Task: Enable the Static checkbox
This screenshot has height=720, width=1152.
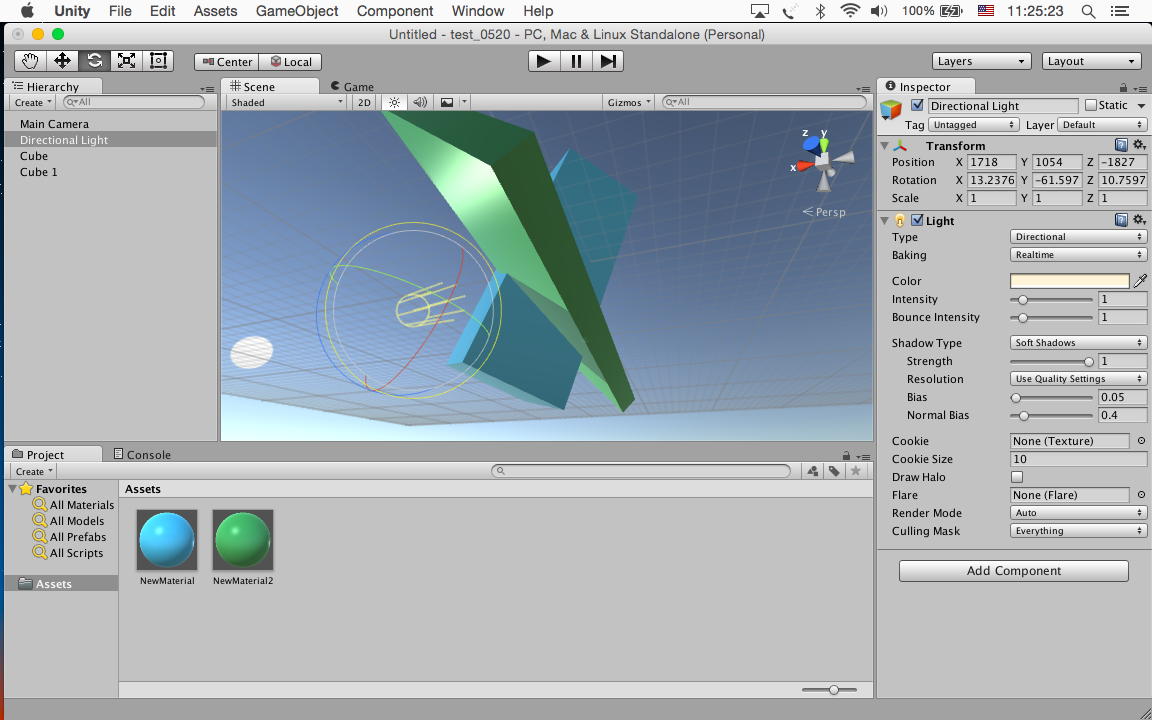Action: [1090, 105]
